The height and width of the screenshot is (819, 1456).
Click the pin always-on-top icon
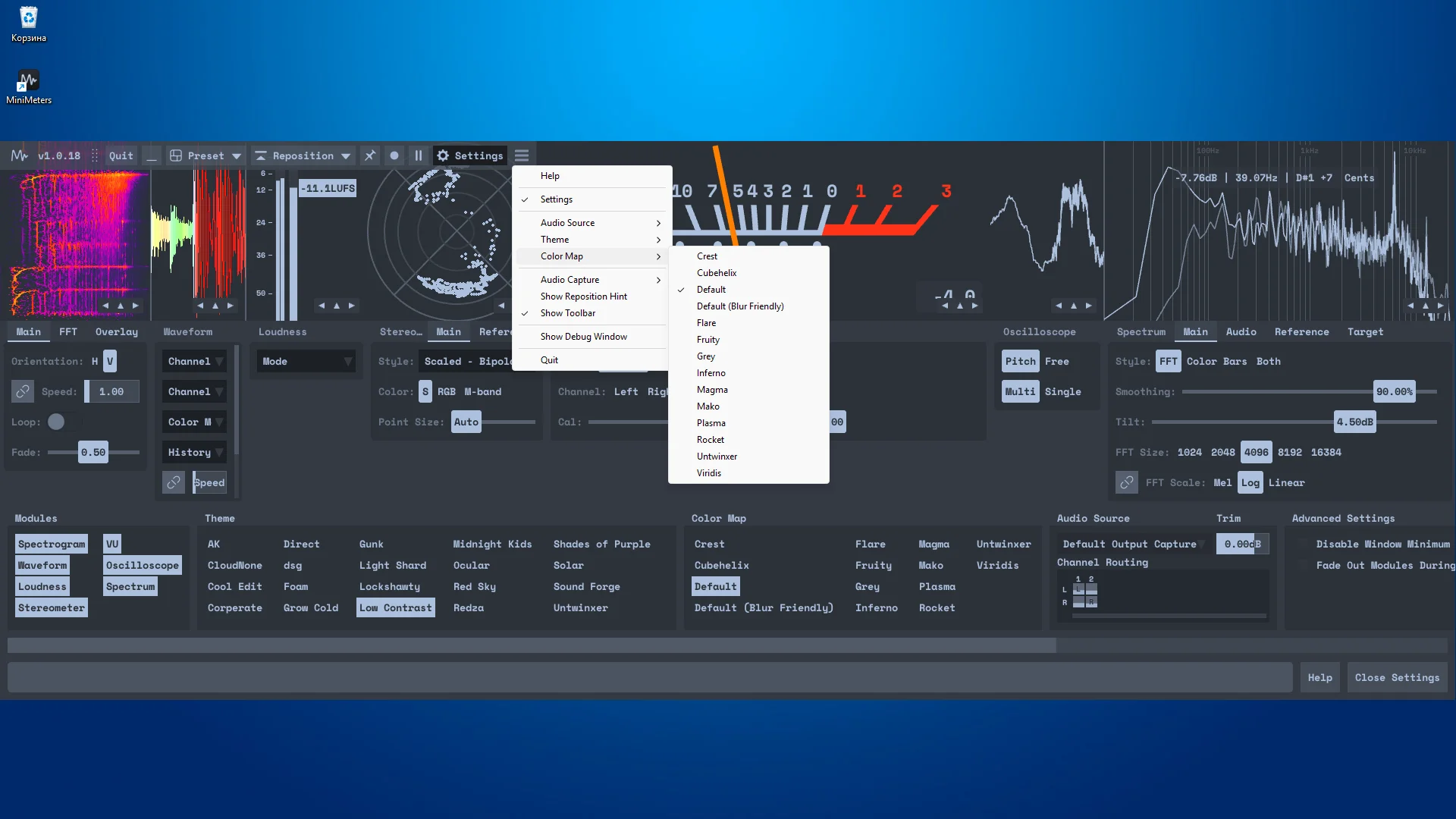pos(369,155)
